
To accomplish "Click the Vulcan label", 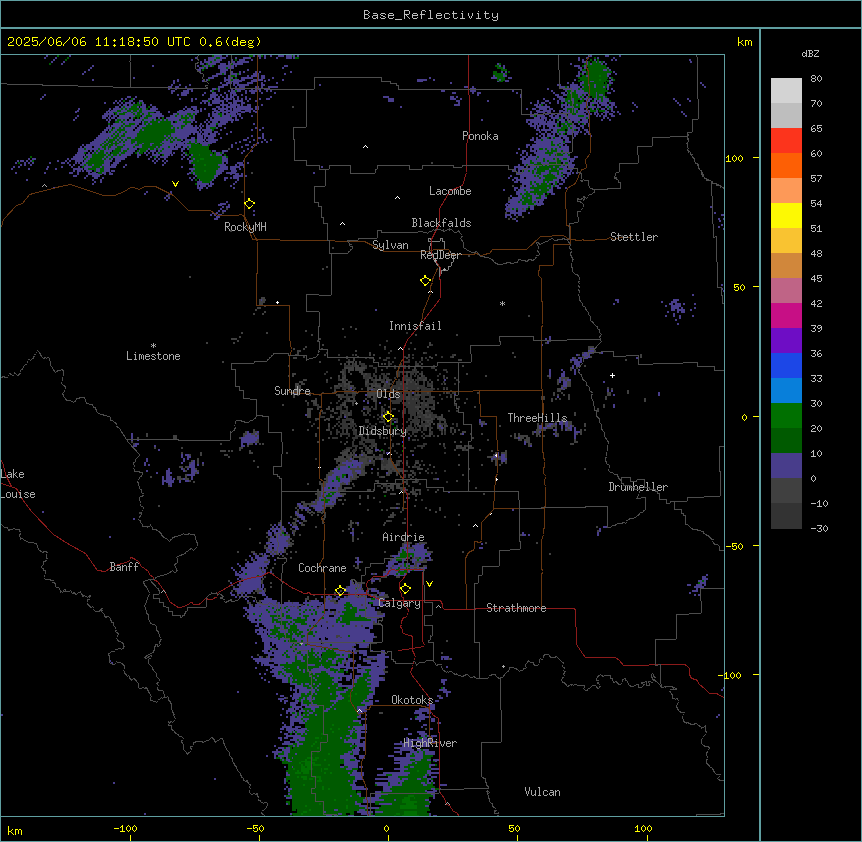I will 543,792.
